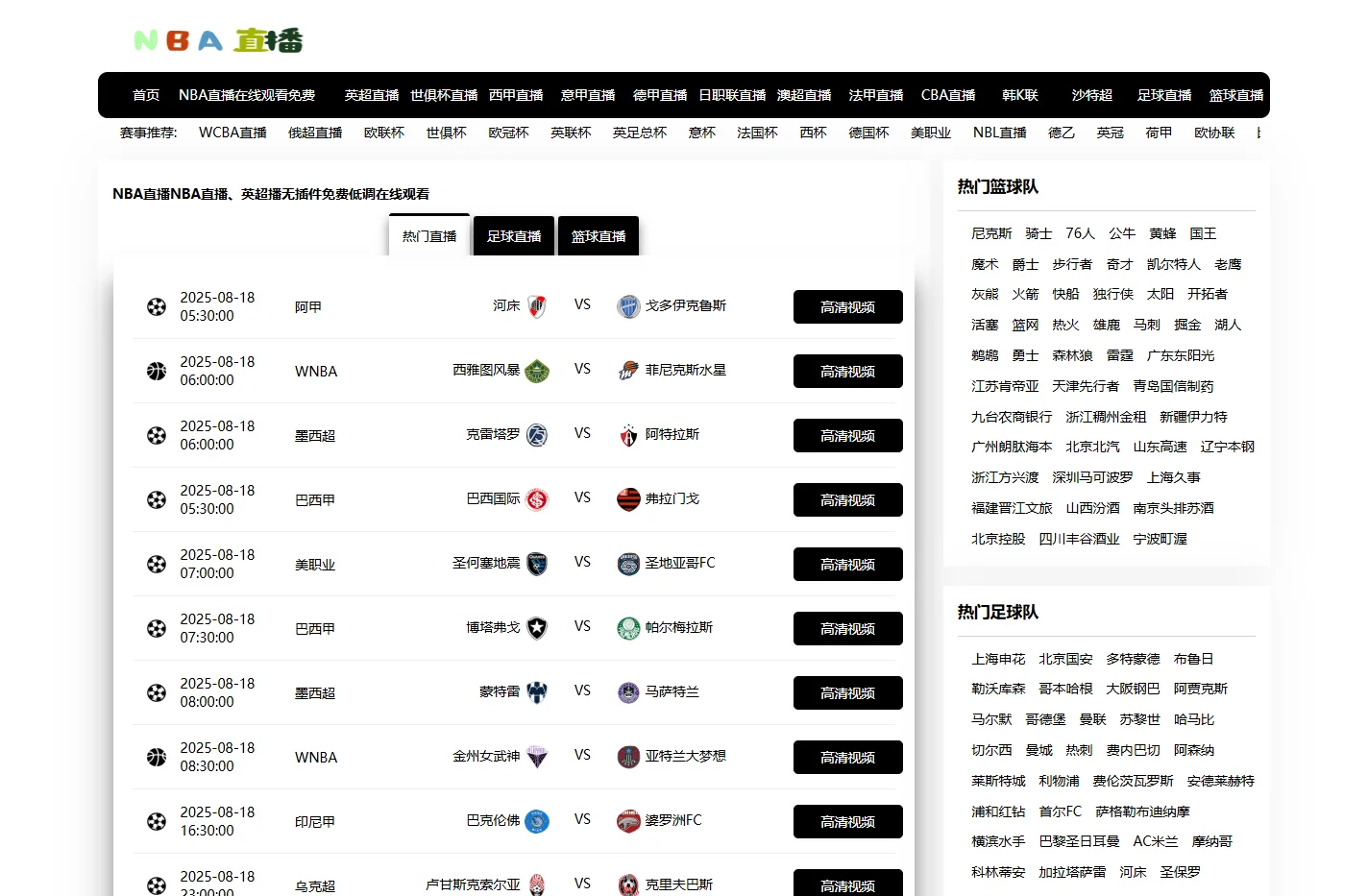Image resolution: width=1368 pixels, height=896 pixels.
Task: Open the 巴黎圣日耳曼 team link
Action: [1079, 841]
